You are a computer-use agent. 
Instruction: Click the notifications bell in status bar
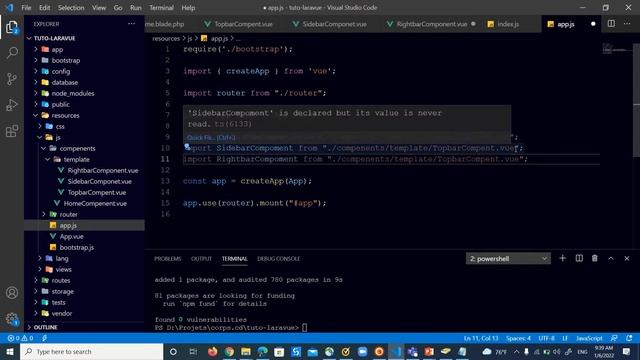(x=629, y=338)
